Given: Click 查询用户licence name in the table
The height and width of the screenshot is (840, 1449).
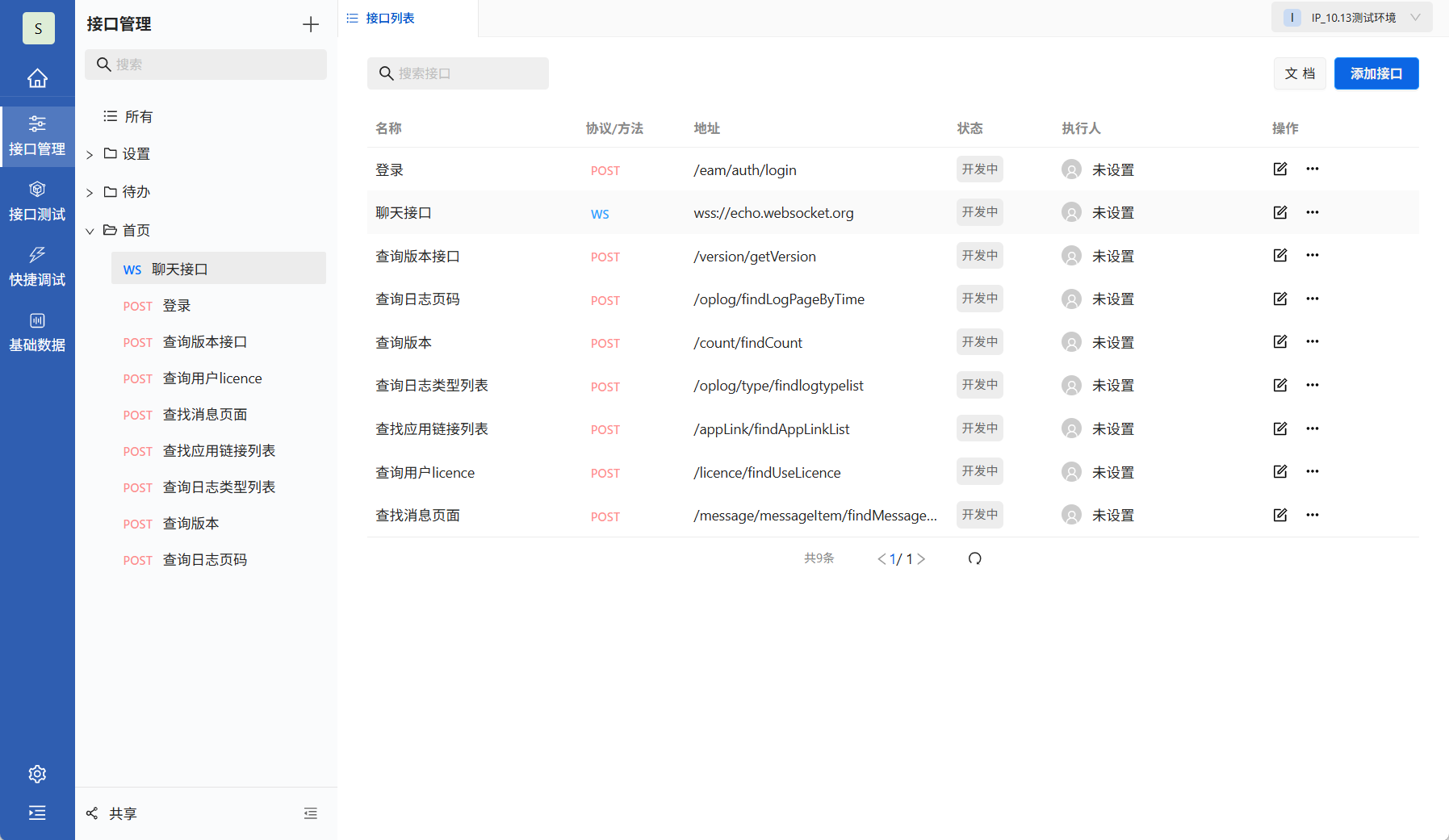Looking at the screenshot, I should click(425, 473).
